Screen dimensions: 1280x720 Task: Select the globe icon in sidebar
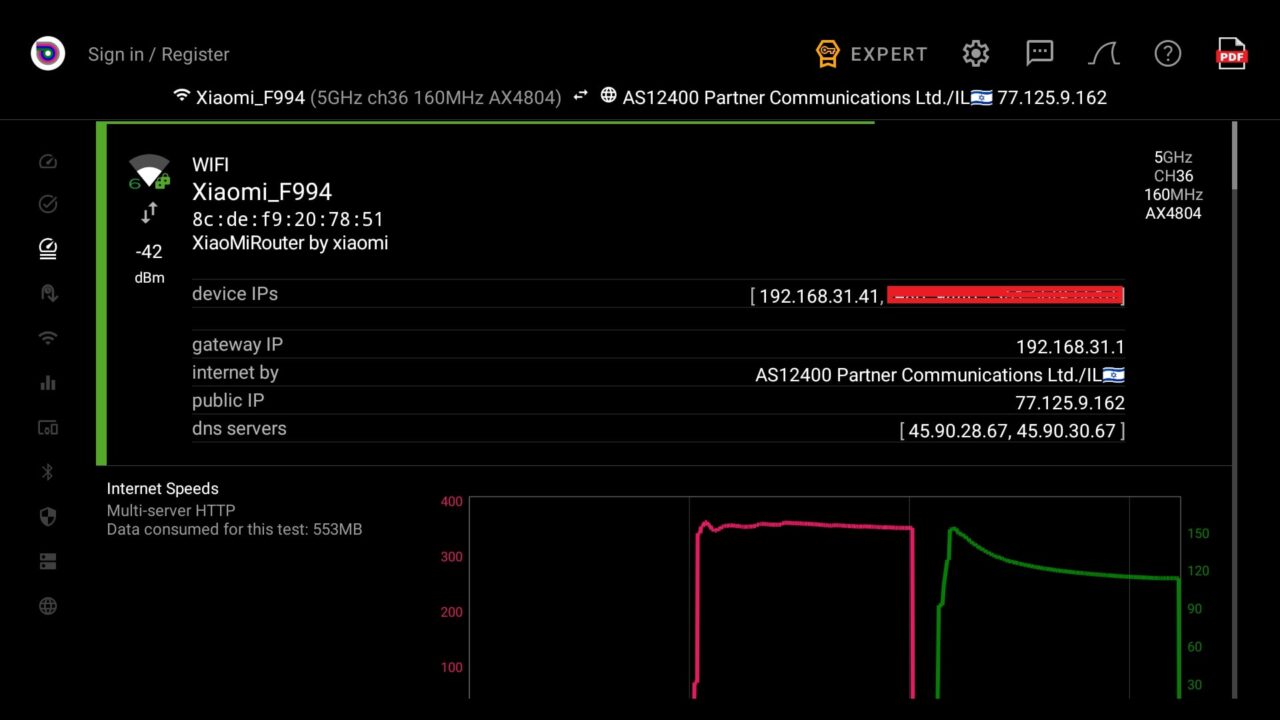pos(47,606)
